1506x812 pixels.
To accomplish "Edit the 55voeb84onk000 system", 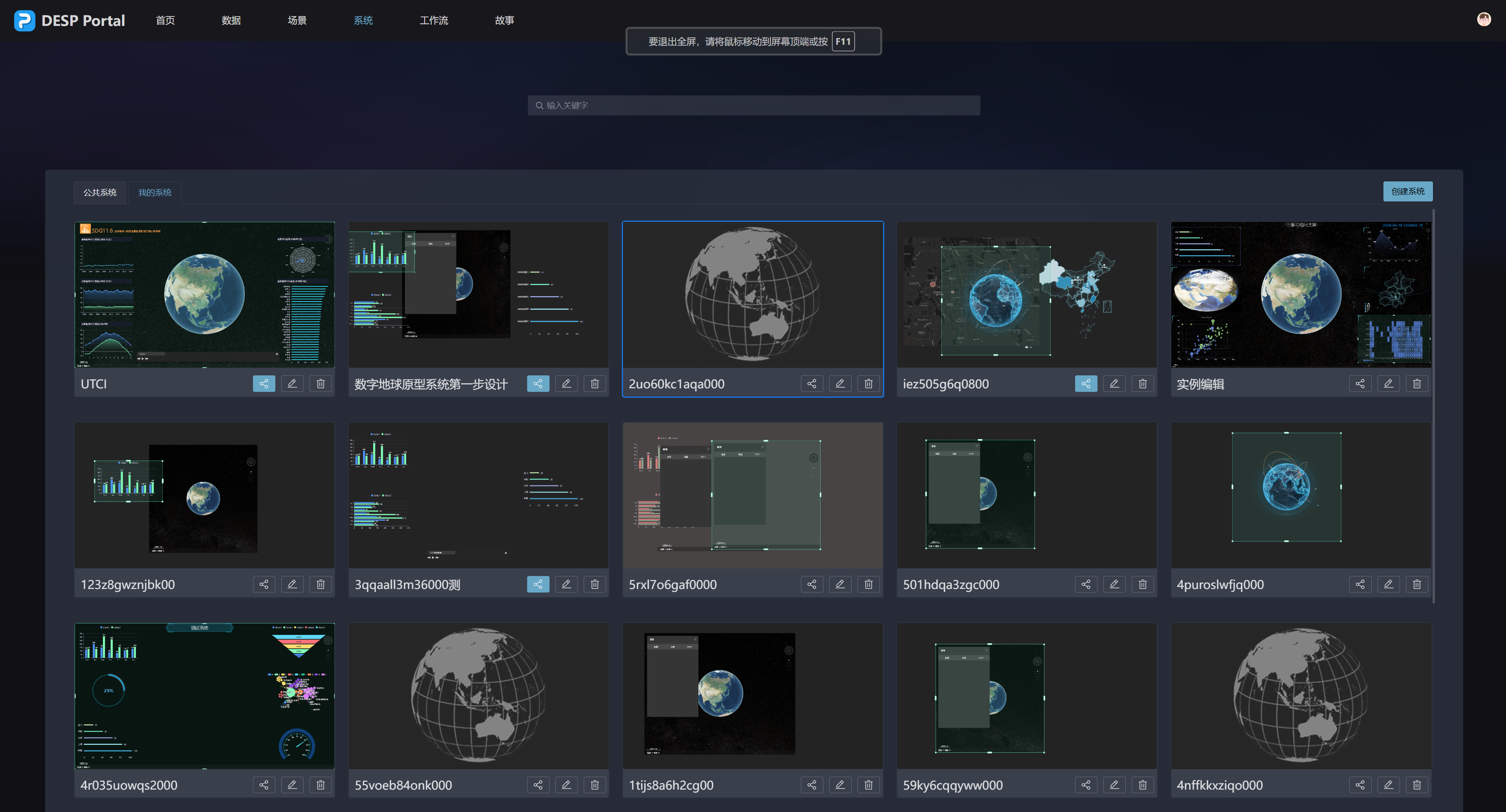I will 566,785.
